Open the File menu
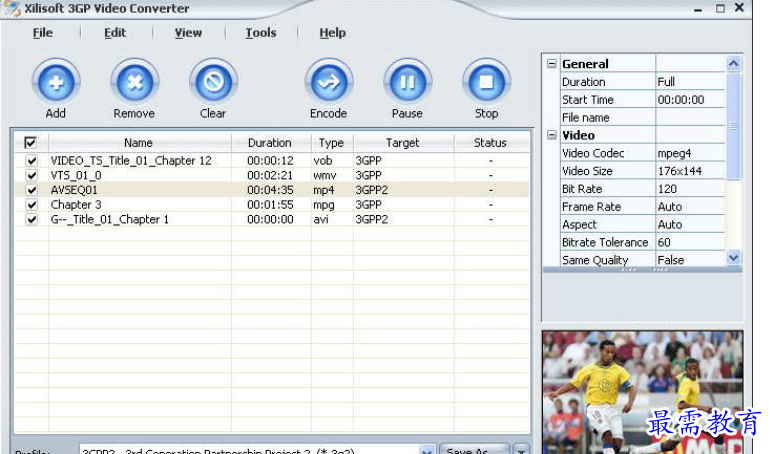This screenshot has width=770, height=454. [x=43, y=33]
